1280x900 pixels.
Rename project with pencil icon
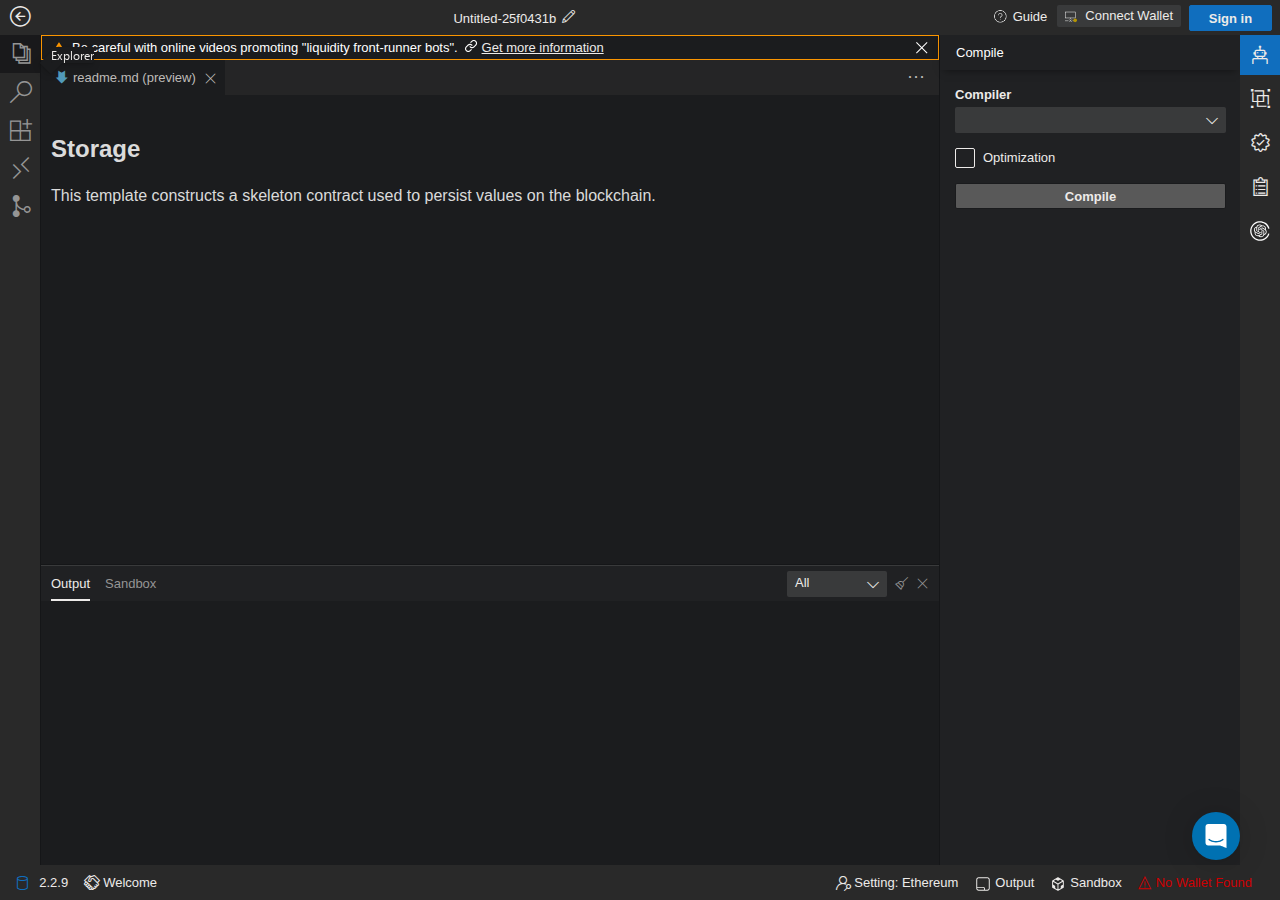(569, 17)
